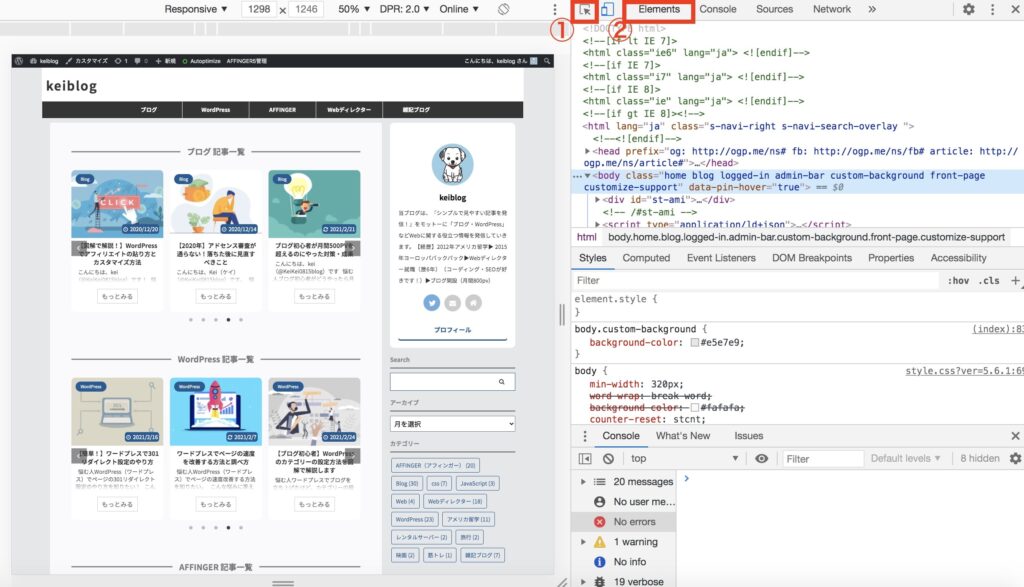This screenshot has width=1024, height=587.
Task: Click the プロフィール profile link
Action: pyautogui.click(x=453, y=330)
